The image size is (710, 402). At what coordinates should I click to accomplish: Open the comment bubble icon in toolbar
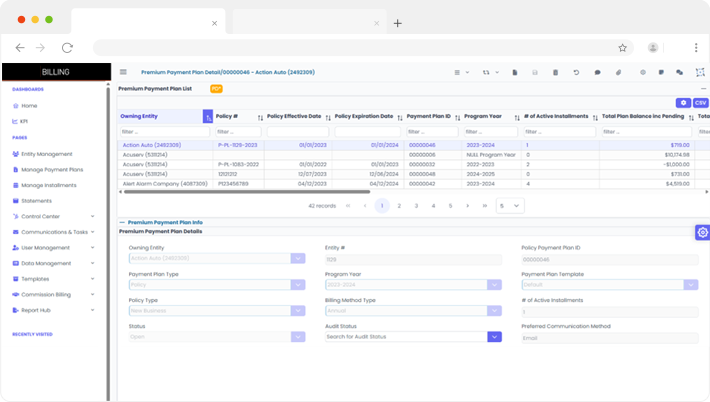(598, 72)
